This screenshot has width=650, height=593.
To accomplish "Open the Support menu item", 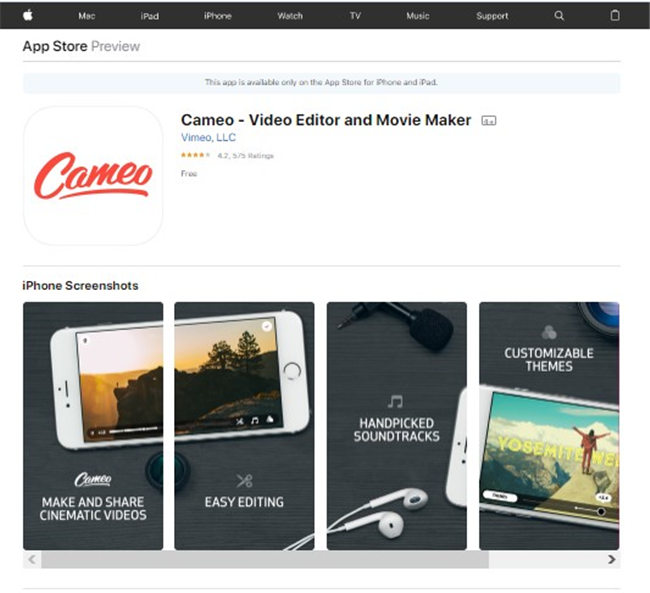I will point(492,16).
